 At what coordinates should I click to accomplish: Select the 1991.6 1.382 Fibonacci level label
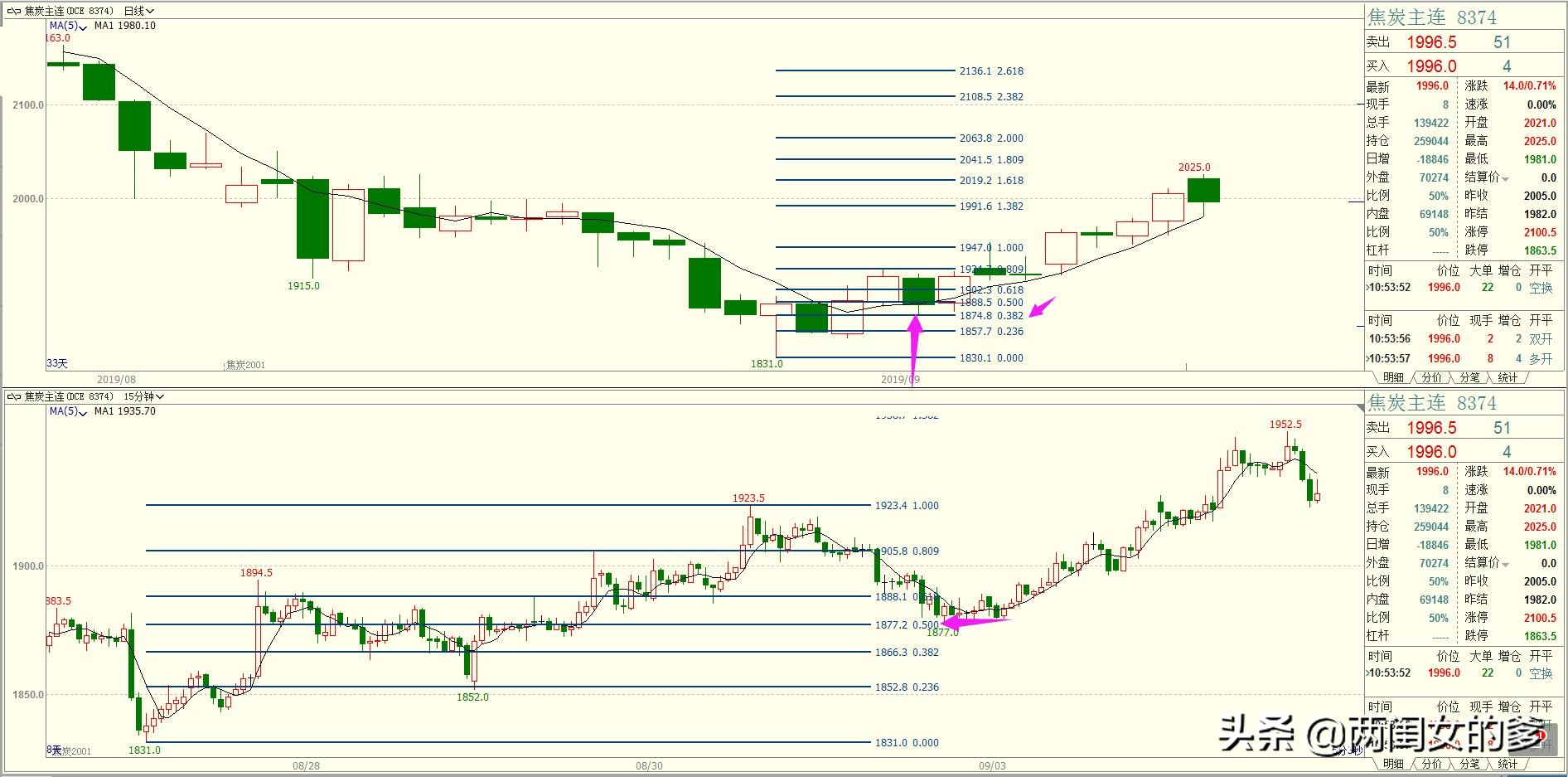click(991, 206)
